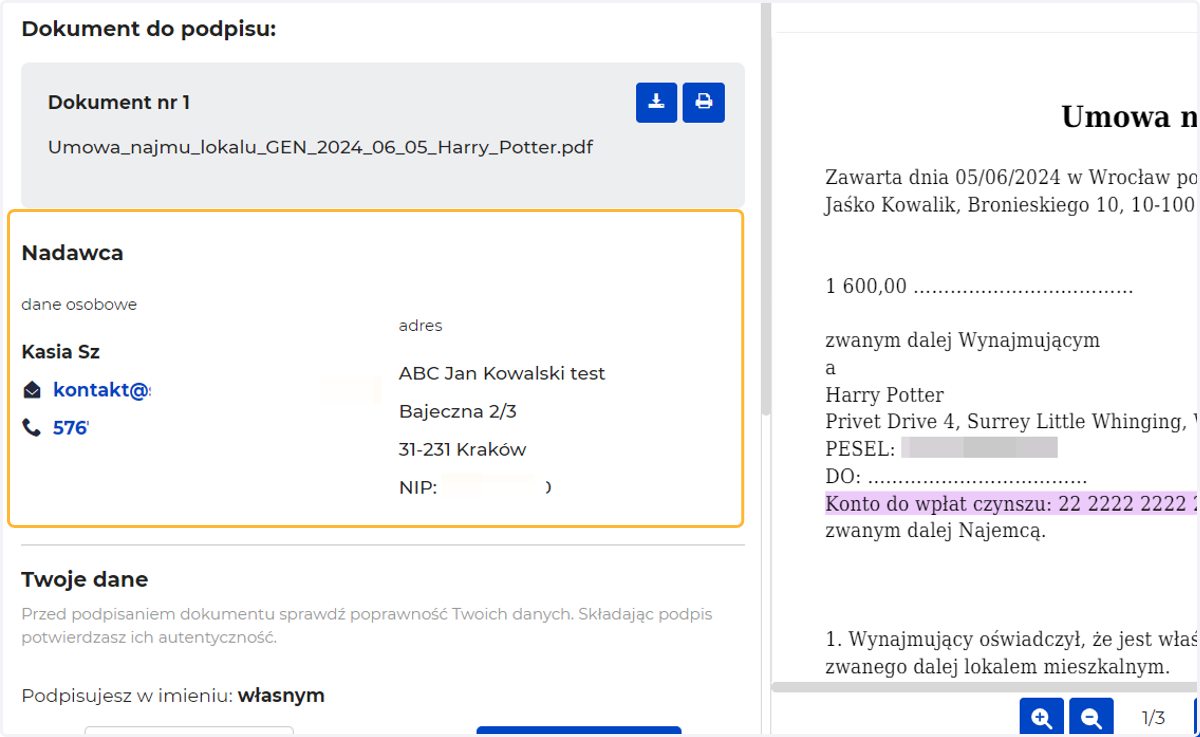Click 'Dokument do podpisu:' heading
Image resolution: width=1200 pixels, height=737 pixels.
148,29
